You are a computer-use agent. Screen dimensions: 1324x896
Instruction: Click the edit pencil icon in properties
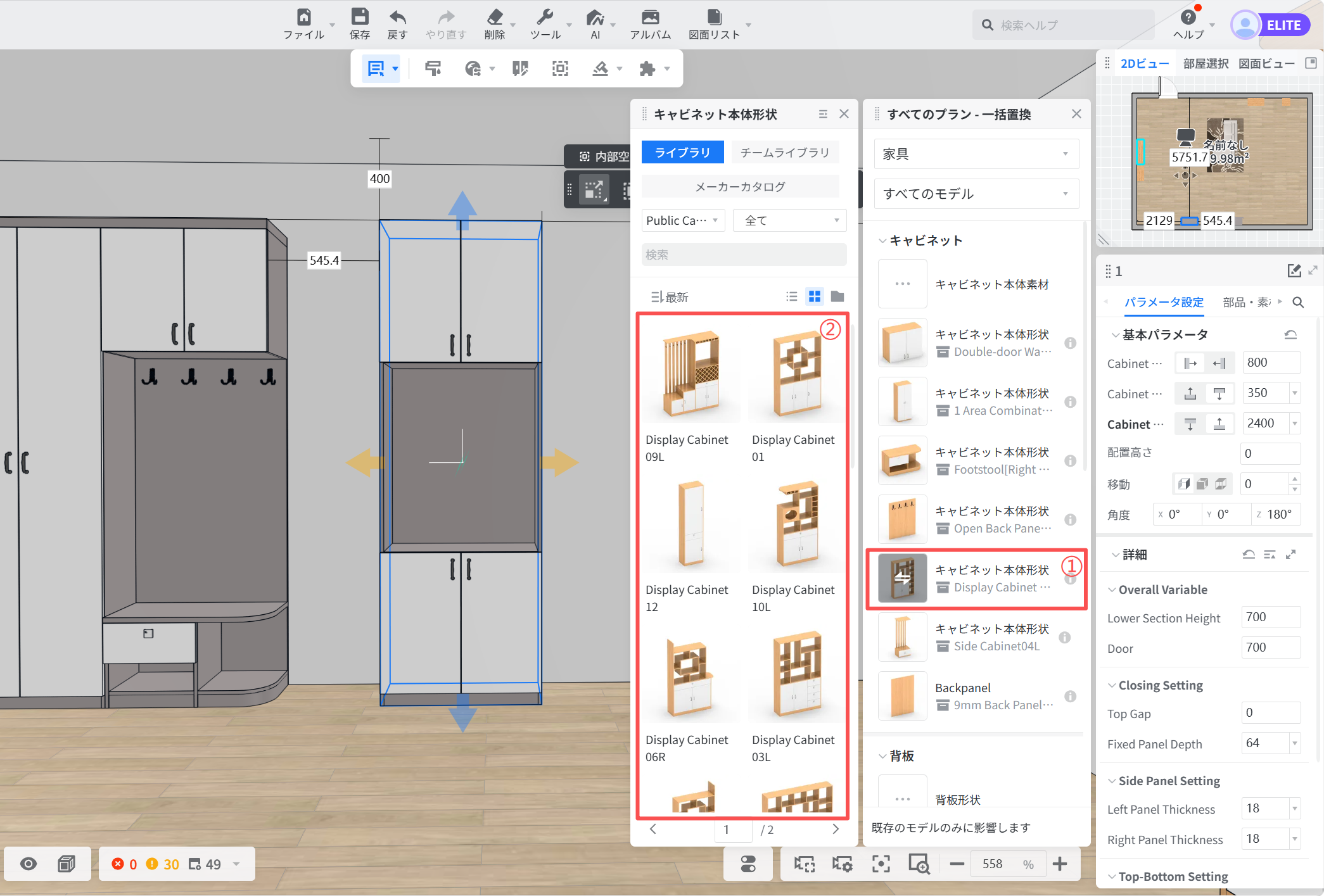tap(1294, 271)
